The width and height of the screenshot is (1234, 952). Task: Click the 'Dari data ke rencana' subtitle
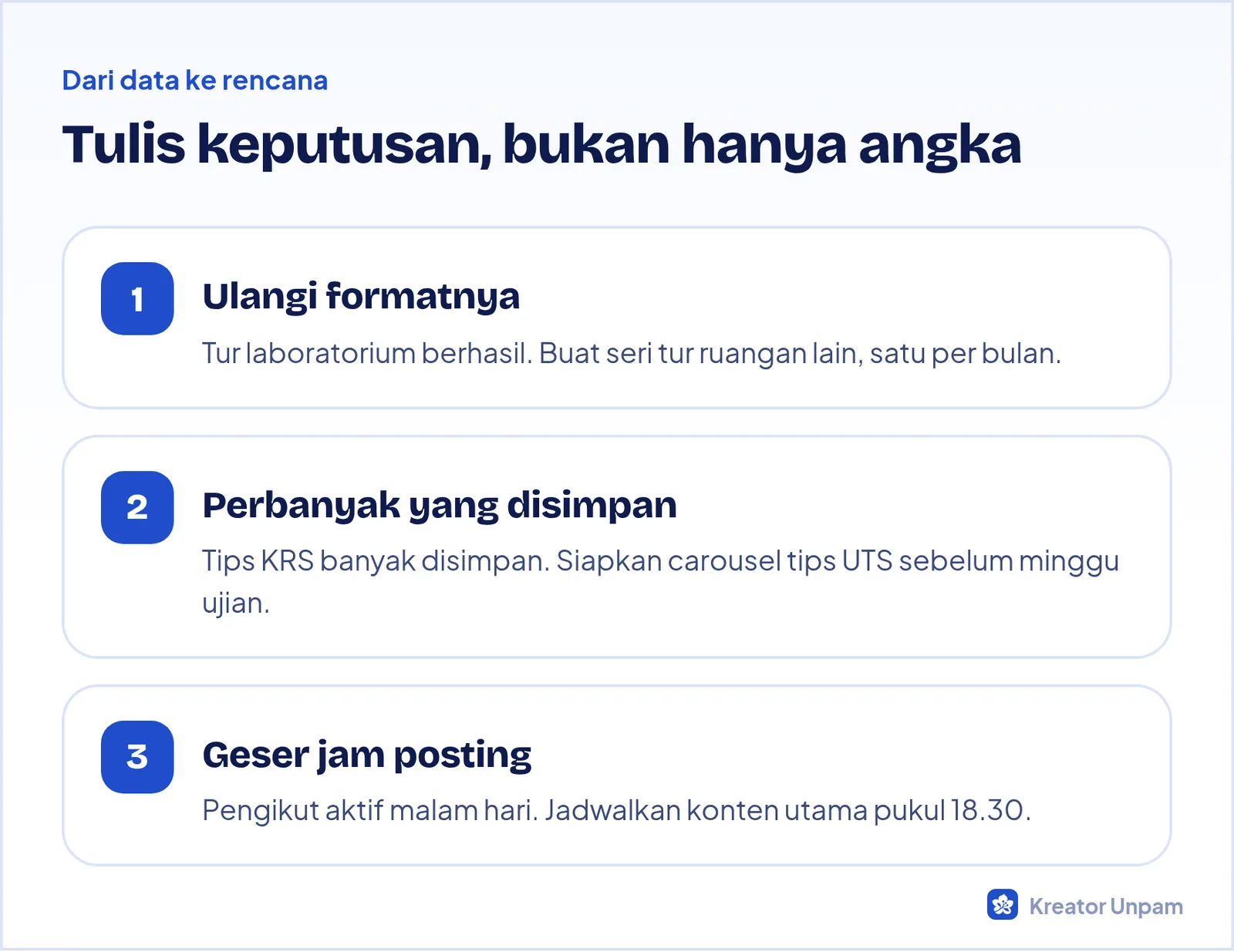(195, 80)
